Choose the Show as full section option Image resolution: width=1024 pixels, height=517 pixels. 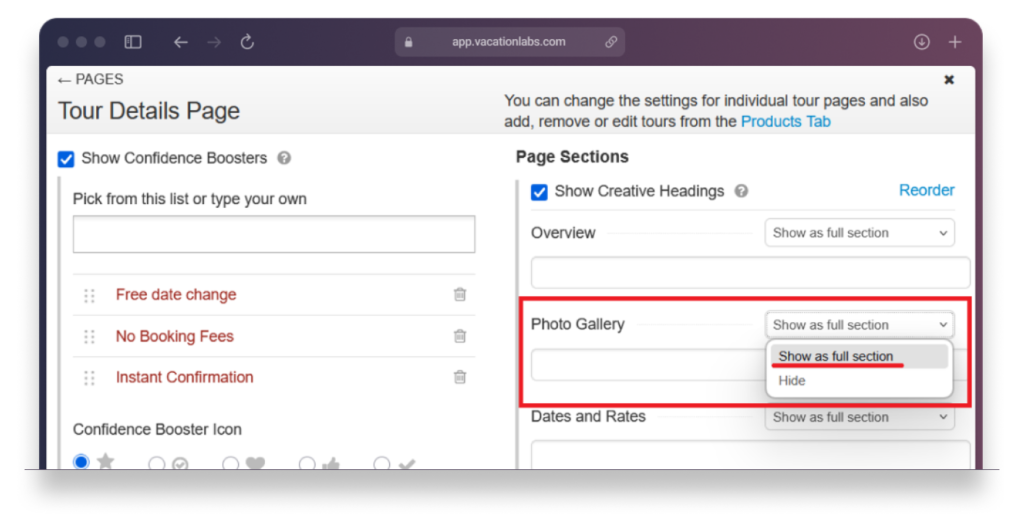(836, 357)
